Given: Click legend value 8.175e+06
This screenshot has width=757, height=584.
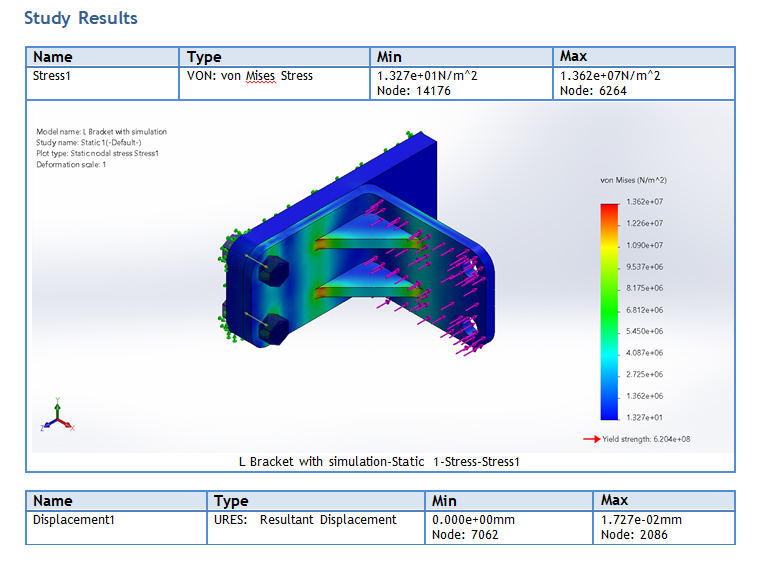Looking at the screenshot, I should point(644,288).
